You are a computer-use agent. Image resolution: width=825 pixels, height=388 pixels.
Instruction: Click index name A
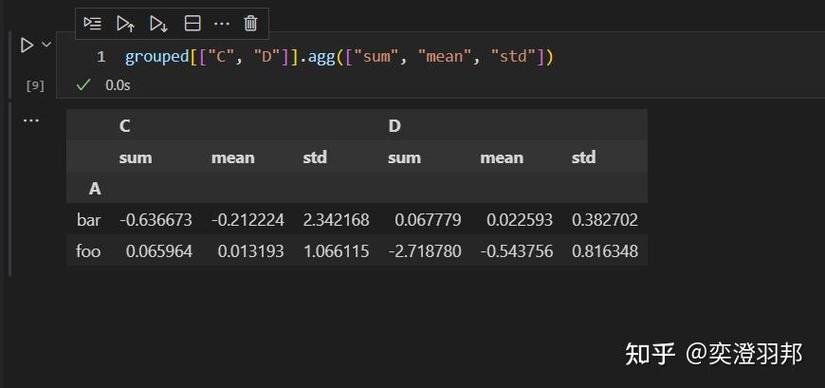tap(95, 189)
